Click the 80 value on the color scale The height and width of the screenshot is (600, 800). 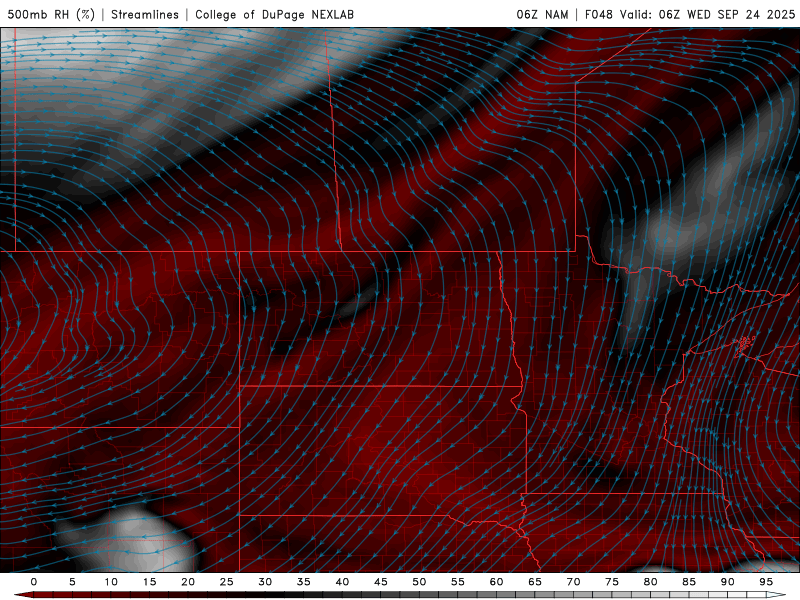point(650,582)
